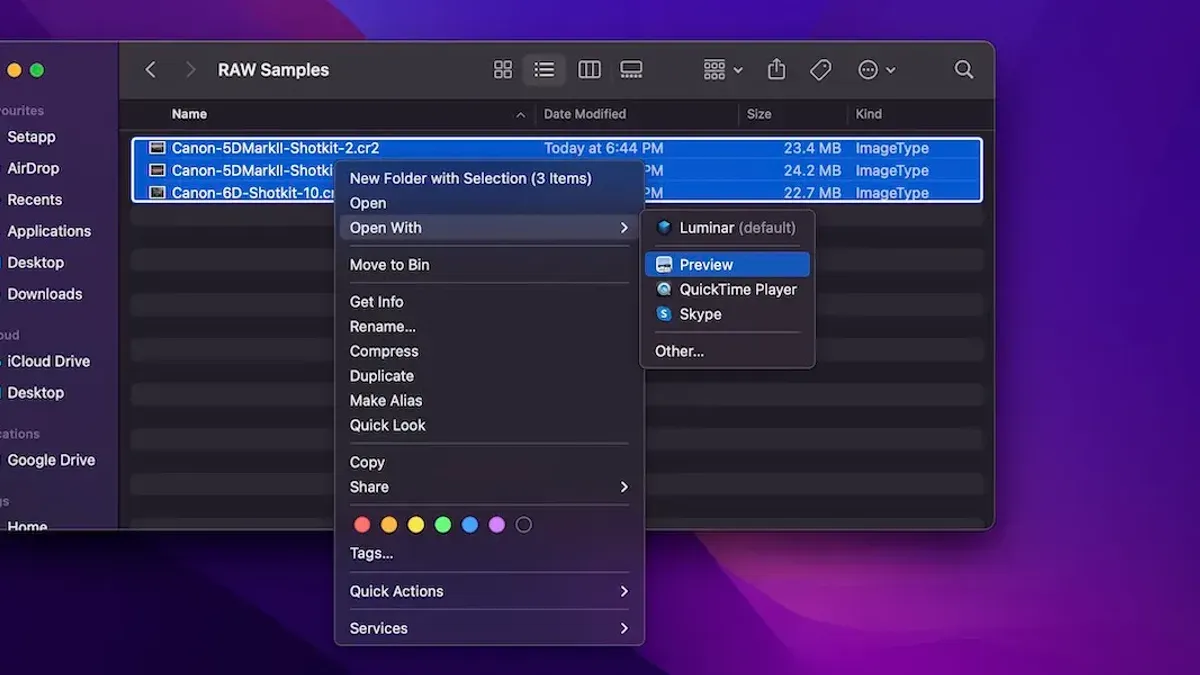The height and width of the screenshot is (675, 1200).
Task: Click the Luminar app icon in submenu
Action: coord(664,227)
